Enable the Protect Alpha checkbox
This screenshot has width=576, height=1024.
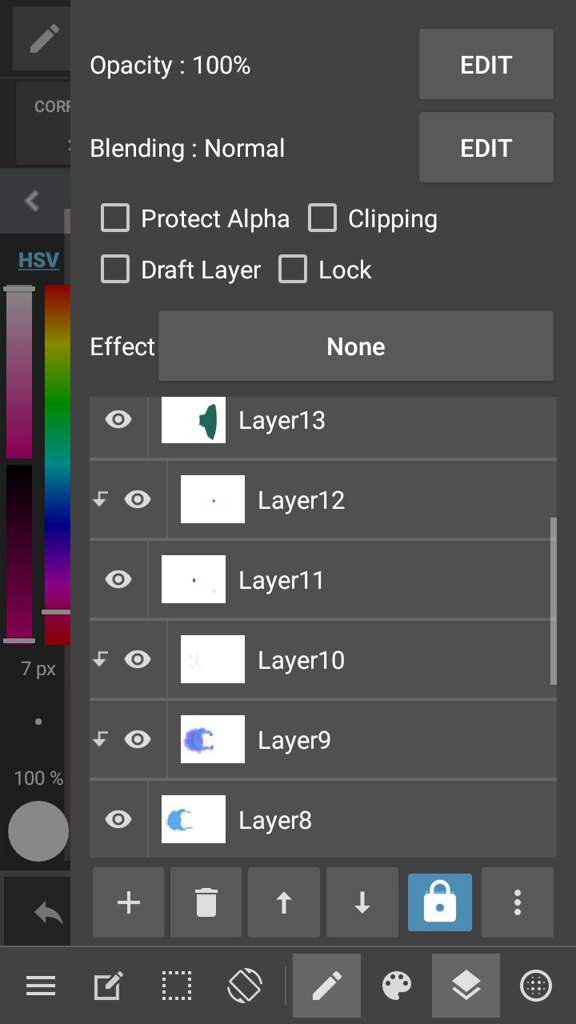click(115, 218)
